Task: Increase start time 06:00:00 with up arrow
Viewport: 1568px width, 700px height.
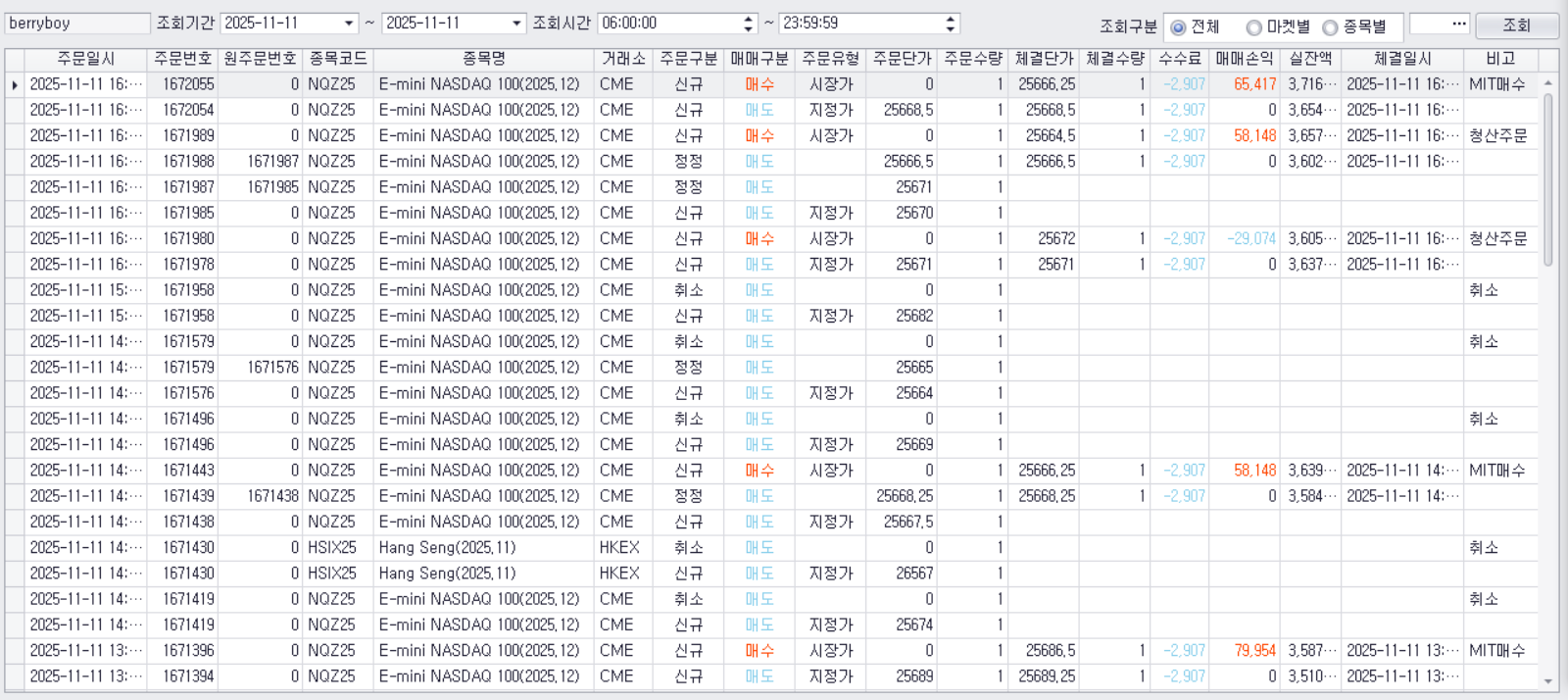Action: pyautogui.click(x=749, y=18)
